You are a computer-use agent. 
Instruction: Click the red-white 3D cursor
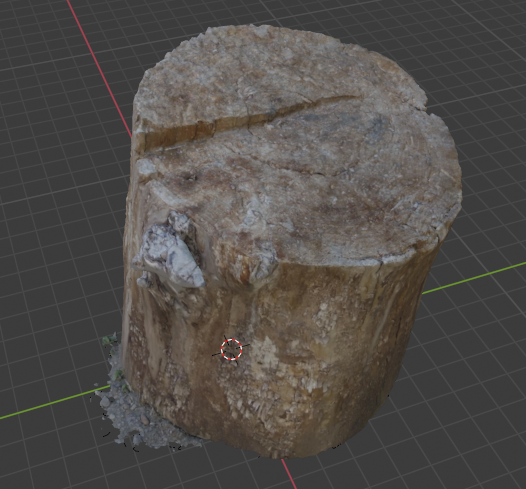231,349
